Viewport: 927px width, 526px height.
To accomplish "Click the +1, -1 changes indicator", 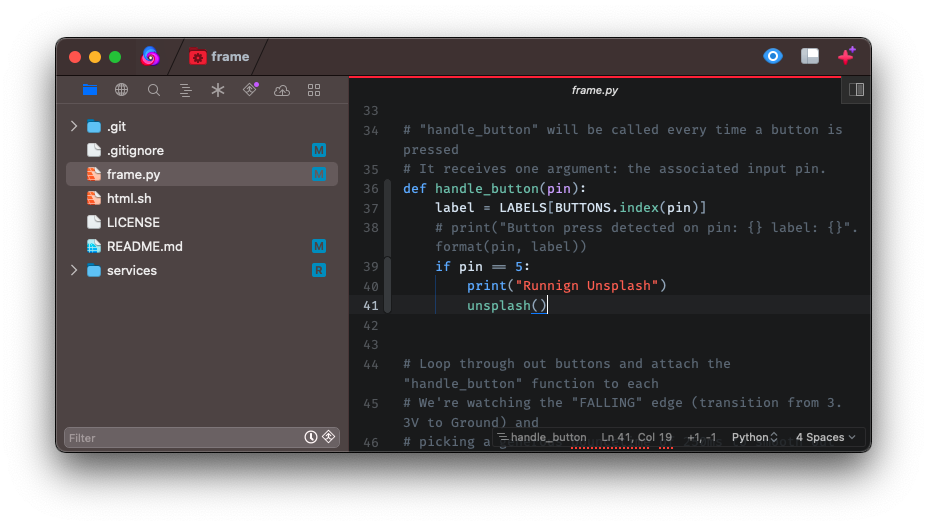I will [x=701, y=437].
